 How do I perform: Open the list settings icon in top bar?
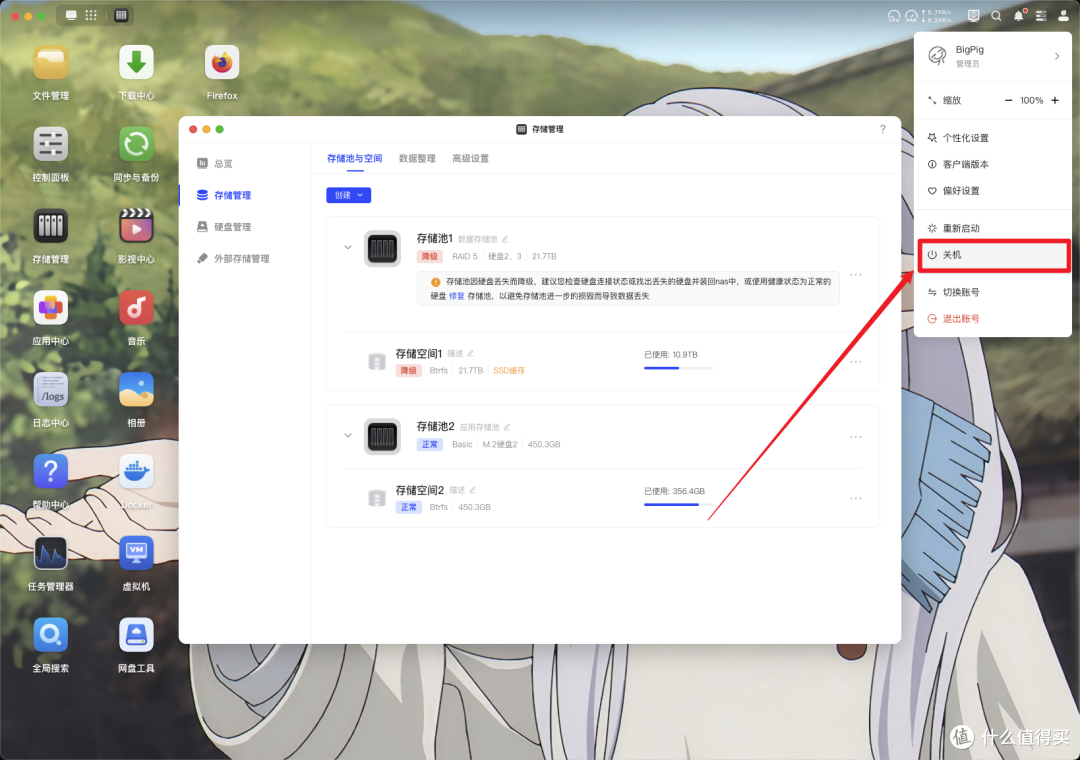click(x=1041, y=16)
